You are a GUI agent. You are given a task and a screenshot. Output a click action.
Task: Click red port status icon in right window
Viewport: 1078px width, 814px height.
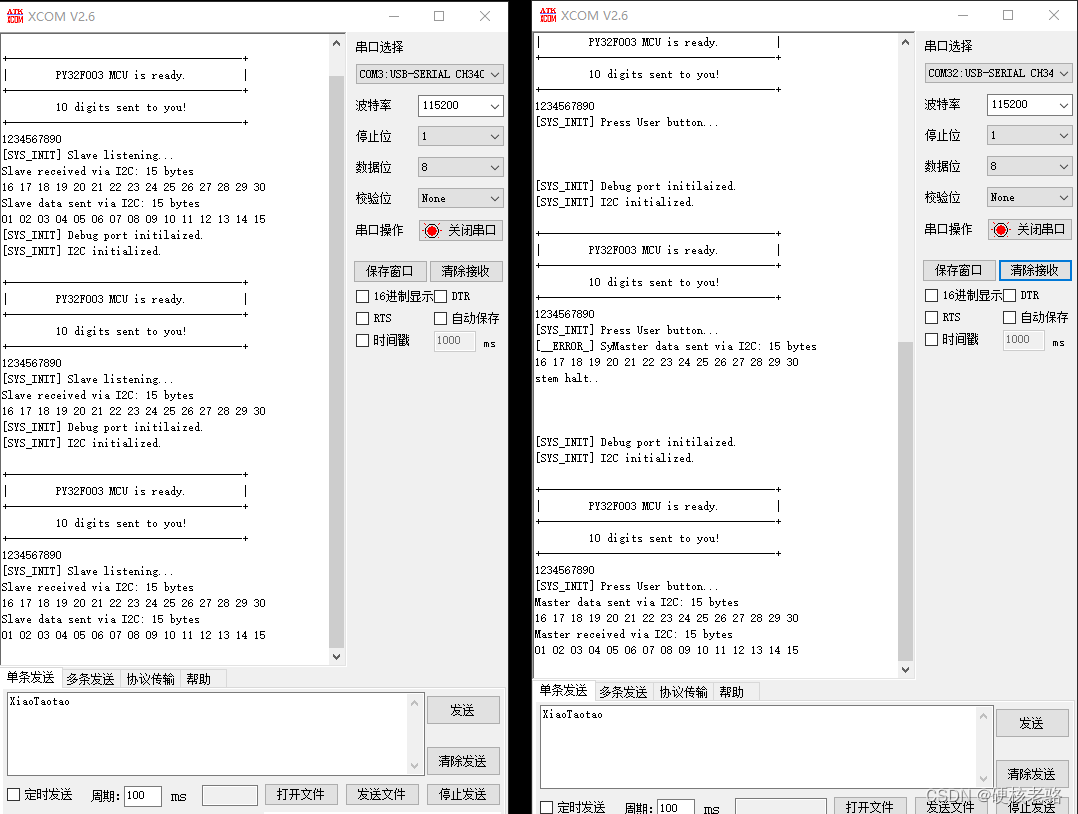point(1000,230)
